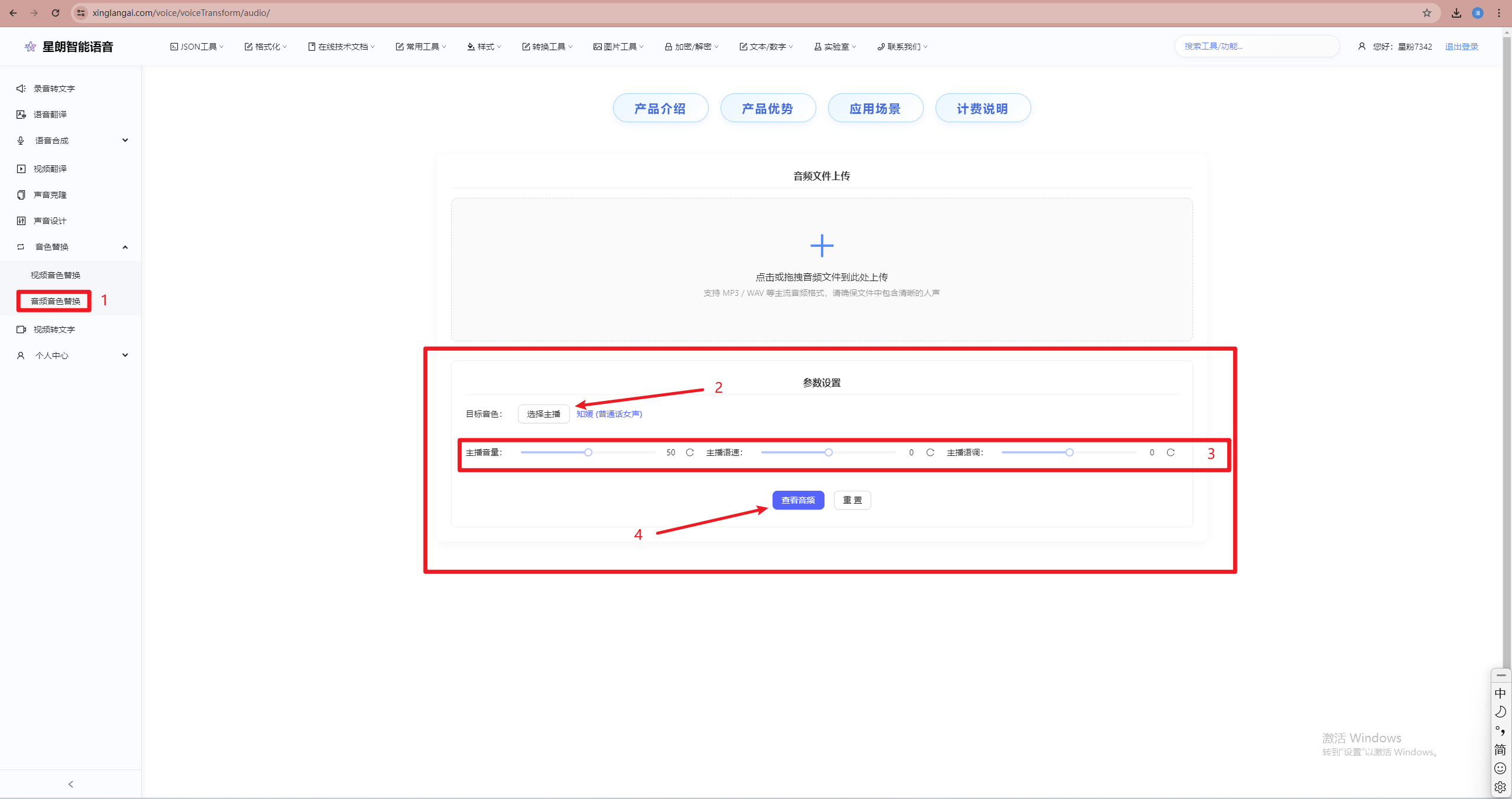Image resolution: width=1512 pixels, height=799 pixels.
Task: Open the 转换工具 dropdown menu
Action: click(548, 47)
